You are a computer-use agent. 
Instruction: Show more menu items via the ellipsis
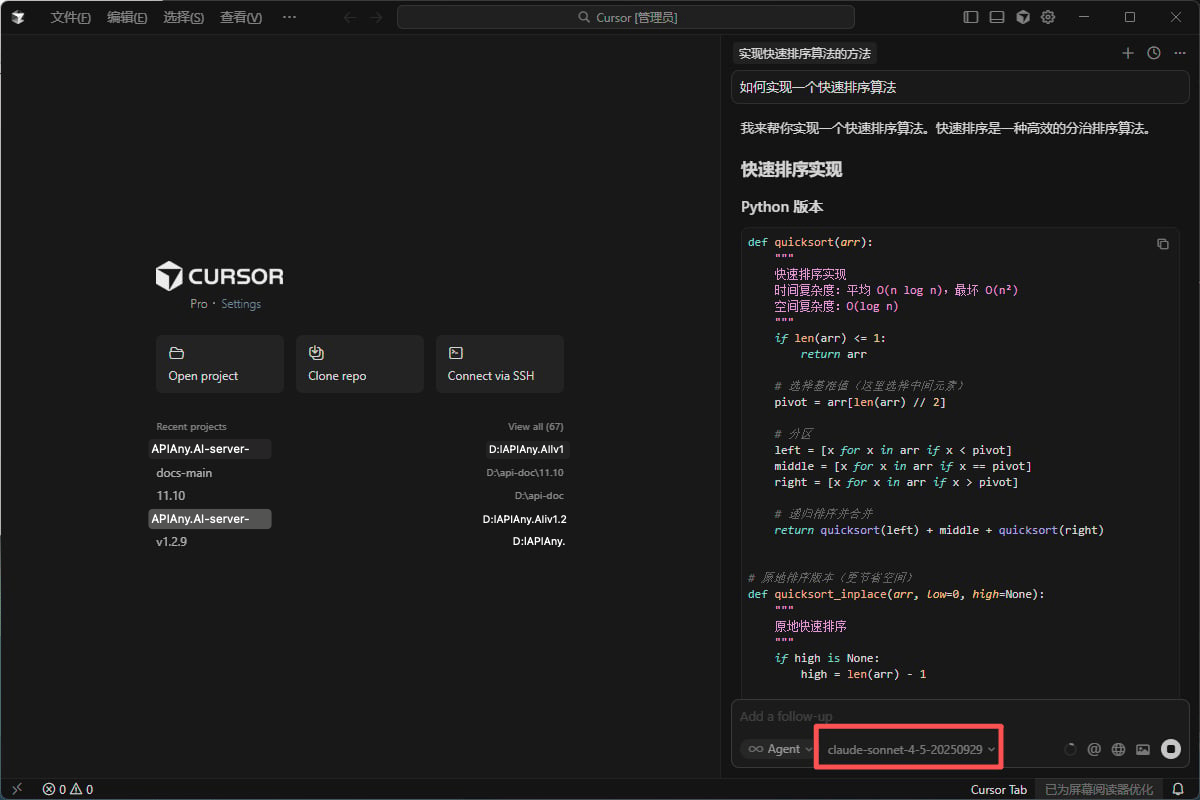tap(289, 17)
